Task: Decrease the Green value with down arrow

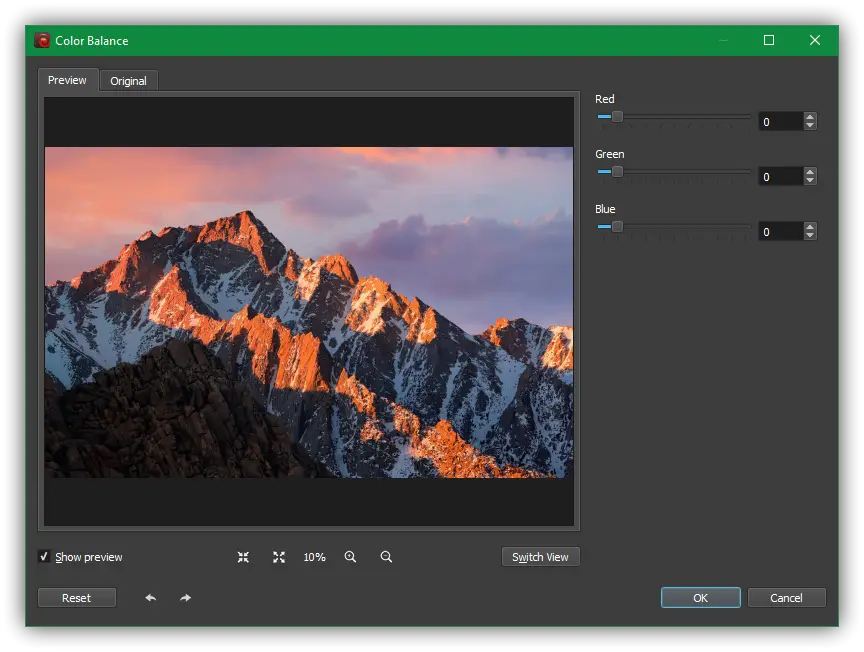Action: 810,181
